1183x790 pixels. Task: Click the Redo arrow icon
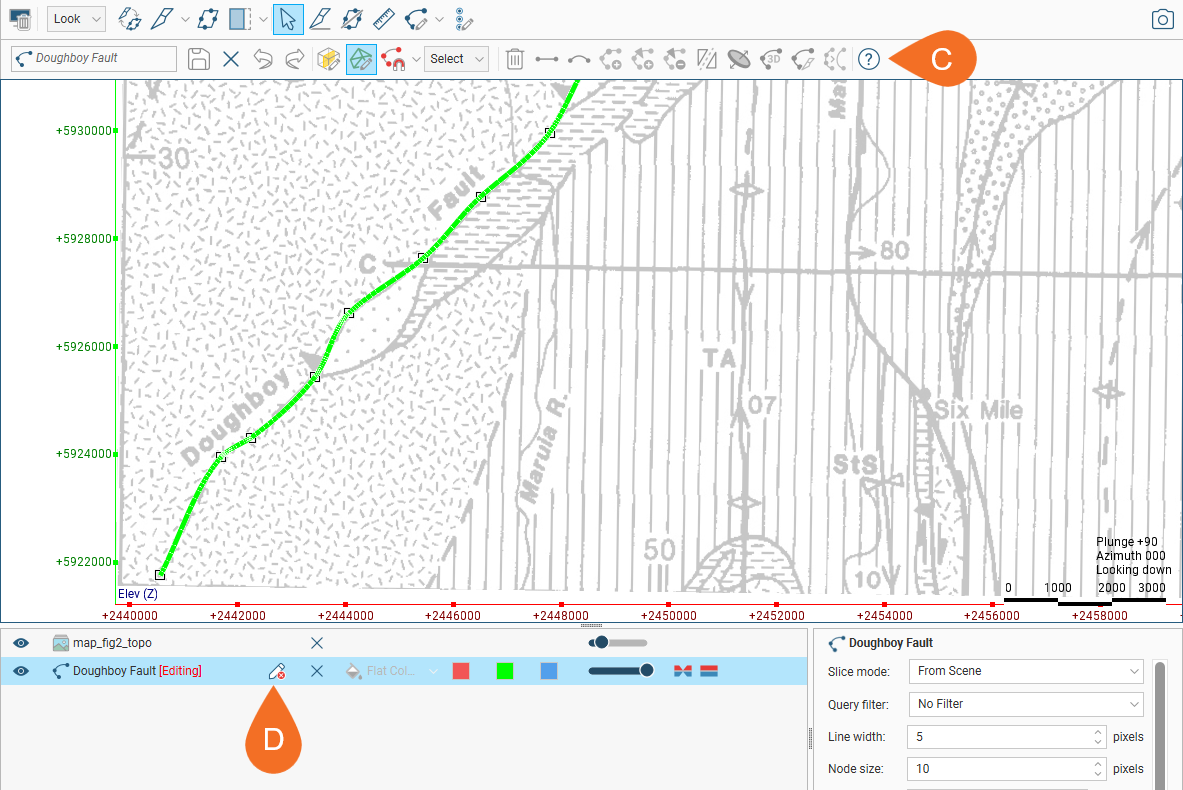point(294,59)
